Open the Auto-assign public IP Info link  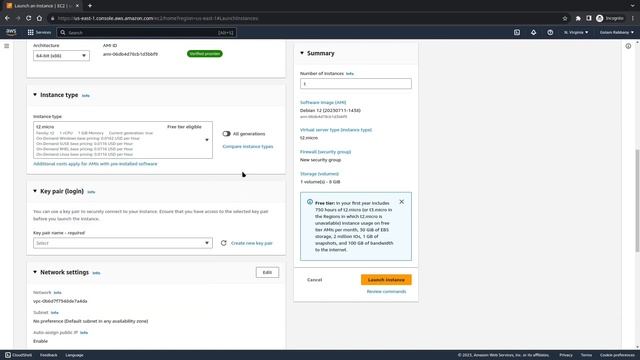pyautogui.click(x=84, y=333)
